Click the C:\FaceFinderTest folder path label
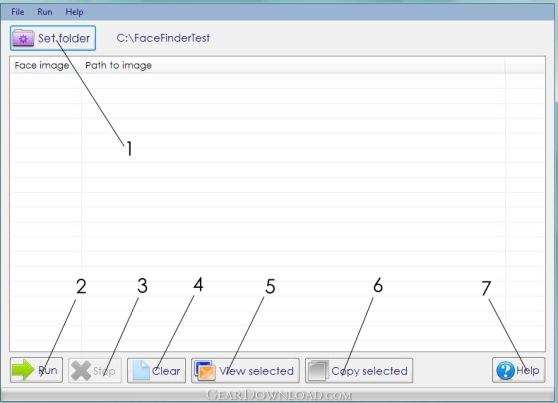Image resolution: width=558 pixels, height=403 pixels. click(x=163, y=38)
